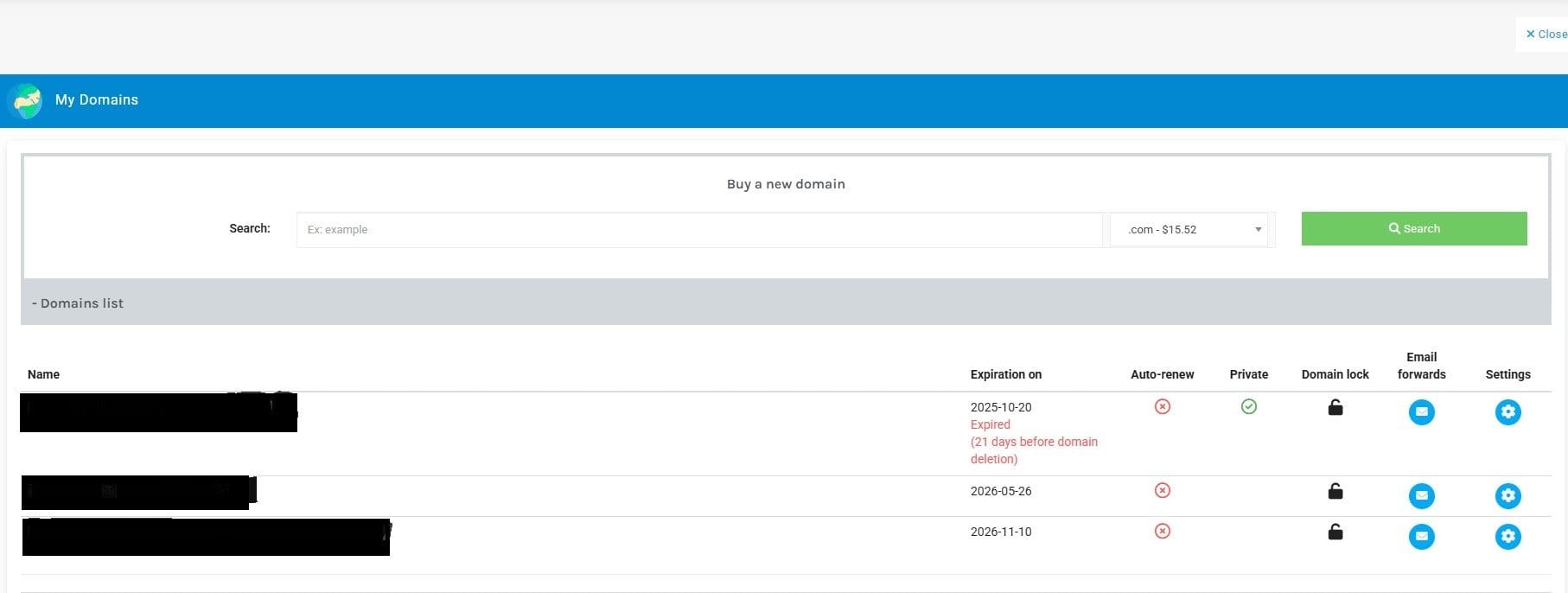Image resolution: width=1568 pixels, height=593 pixels.
Task: Click the Close link at top right
Action: point(1546,35)
